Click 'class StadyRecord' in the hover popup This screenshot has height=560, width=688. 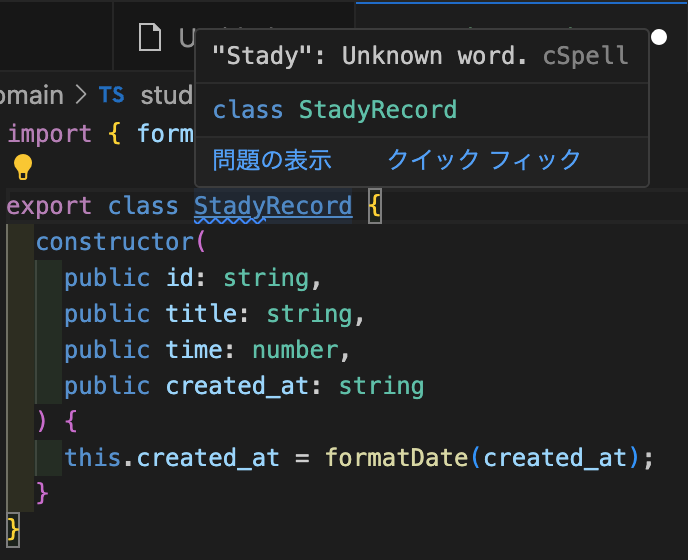point(335,110)
